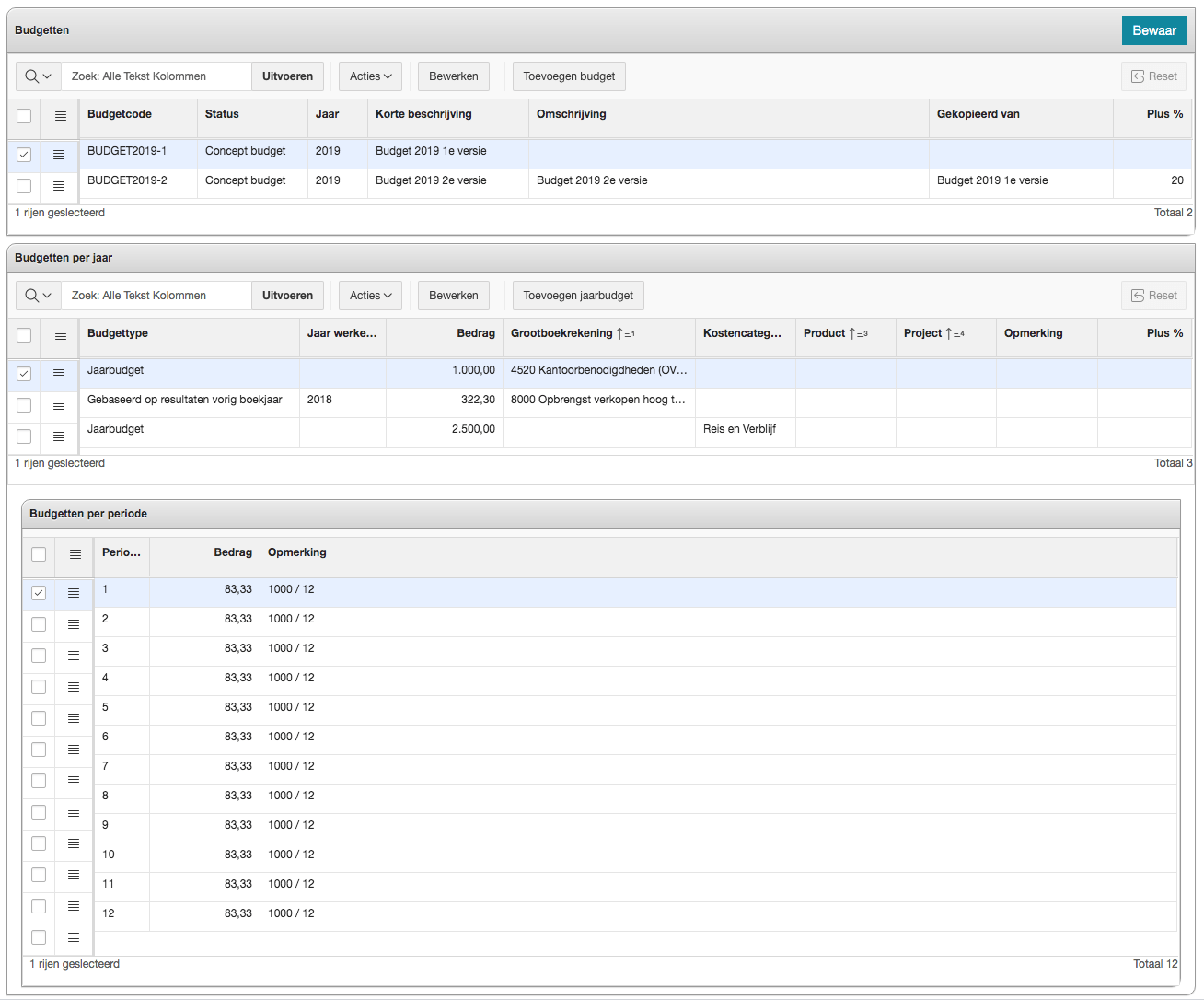Open row menu for periode 2
The height and width of the screenshot is (1000, 1204).
(74, 624)
